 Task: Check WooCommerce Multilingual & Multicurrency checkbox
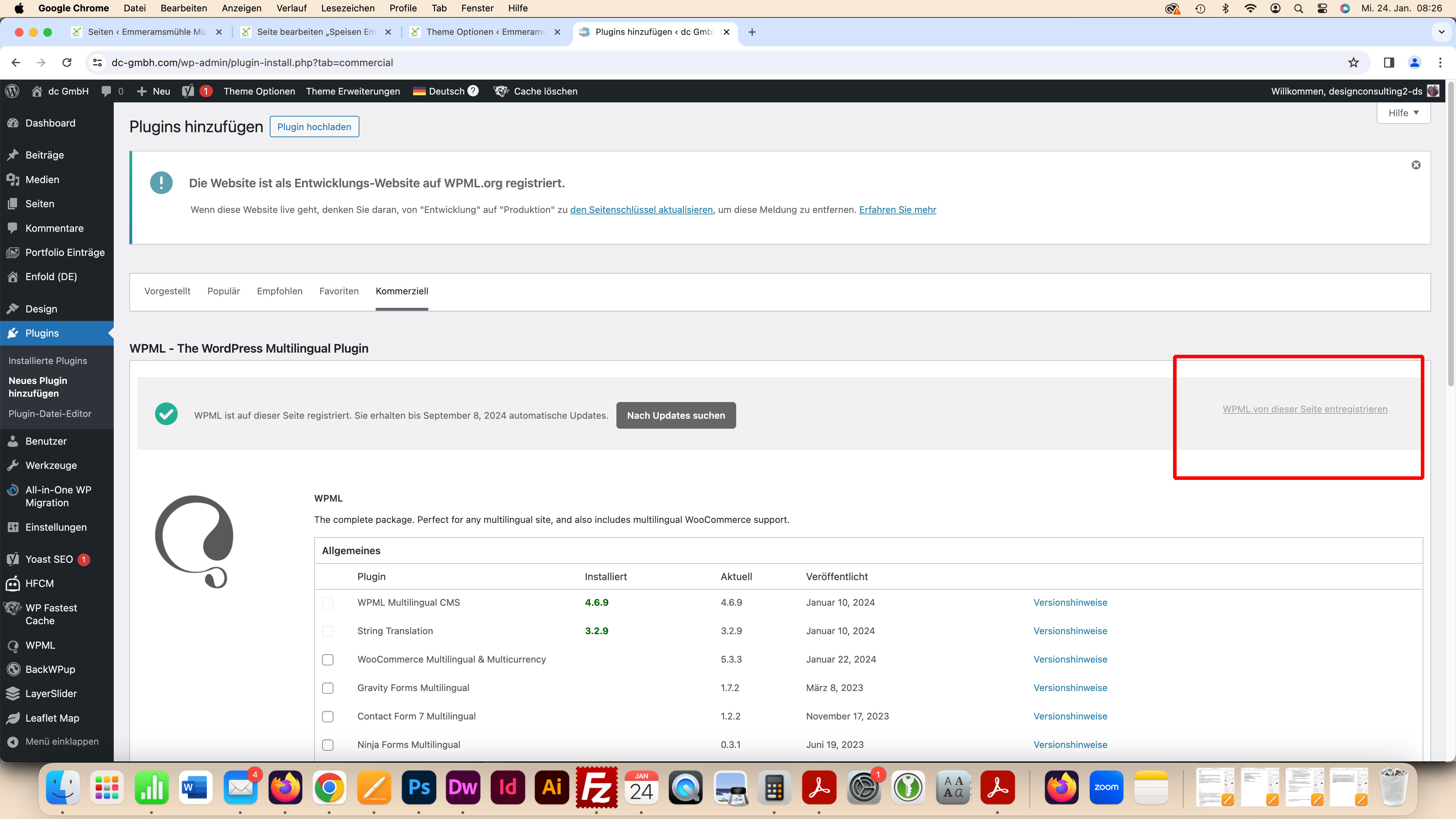(x=328, y=660)
